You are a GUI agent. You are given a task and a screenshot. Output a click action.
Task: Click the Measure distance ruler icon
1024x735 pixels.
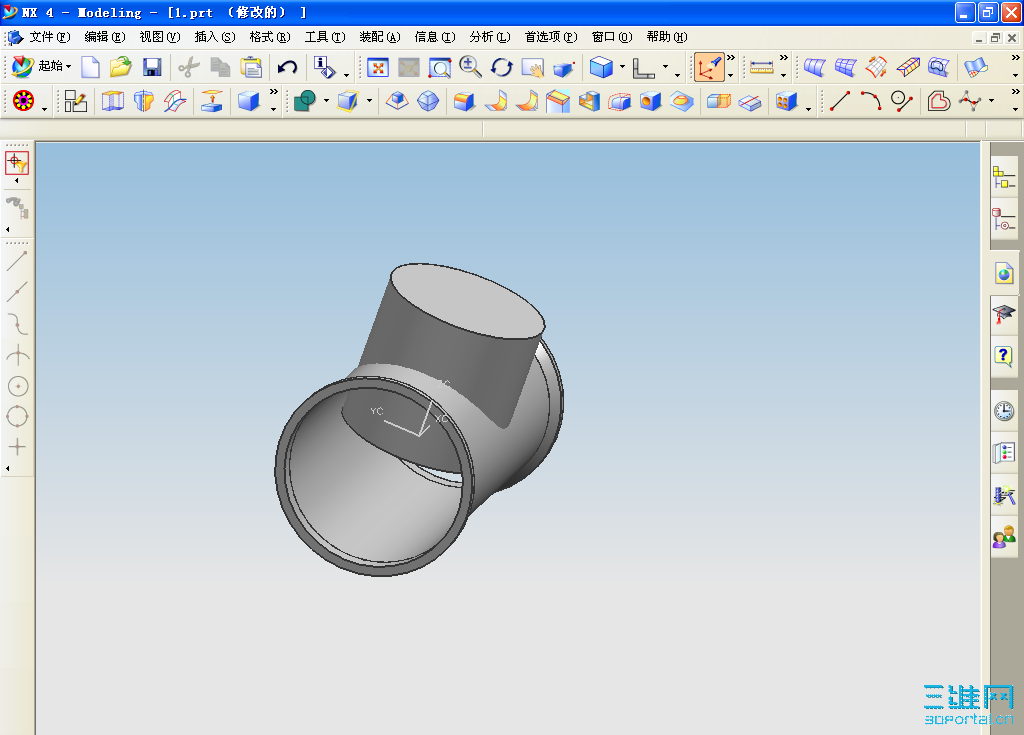click(761, 67)
